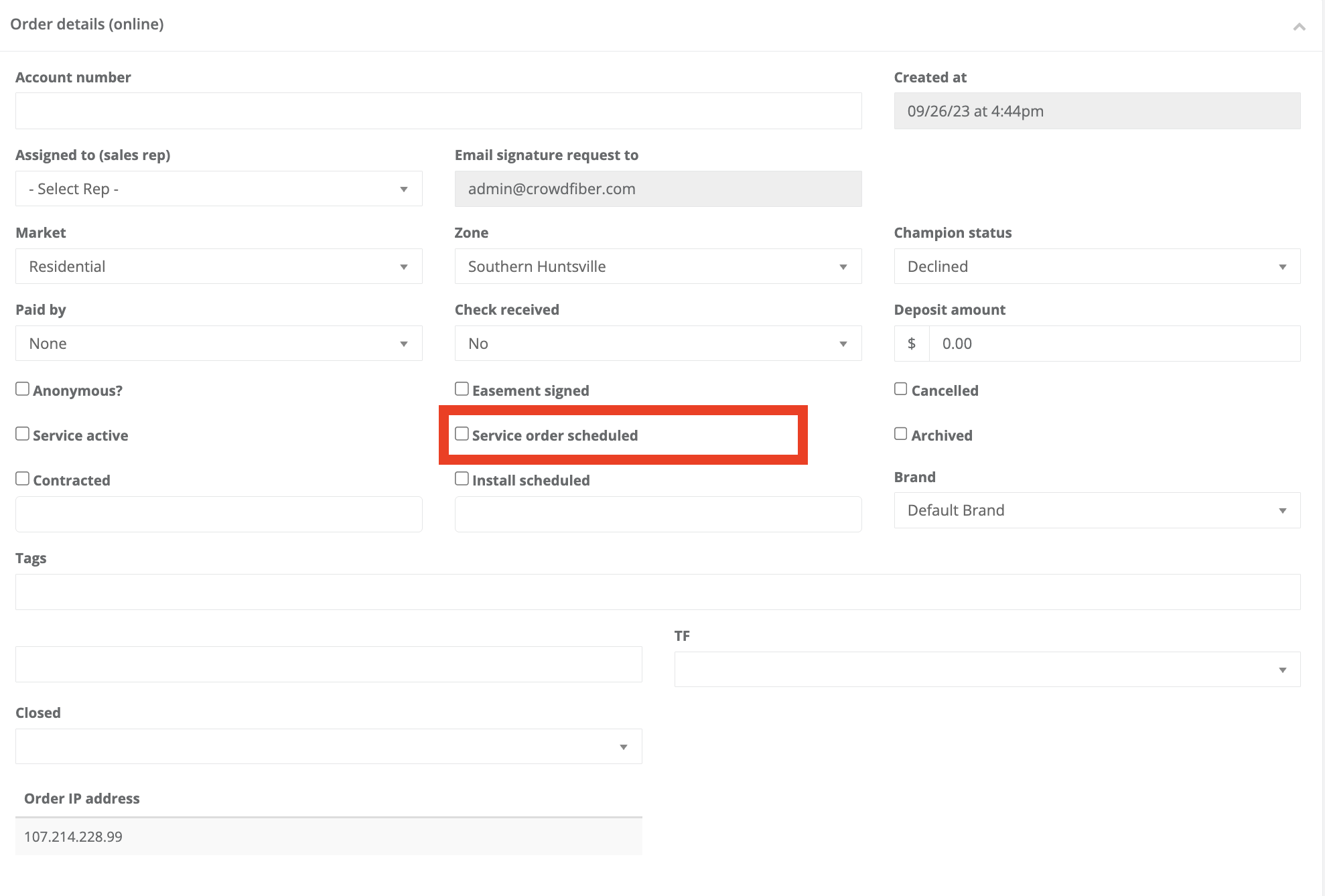Open the Paid by dropdown
The image size is (1325, 896).
click(218, 344)
